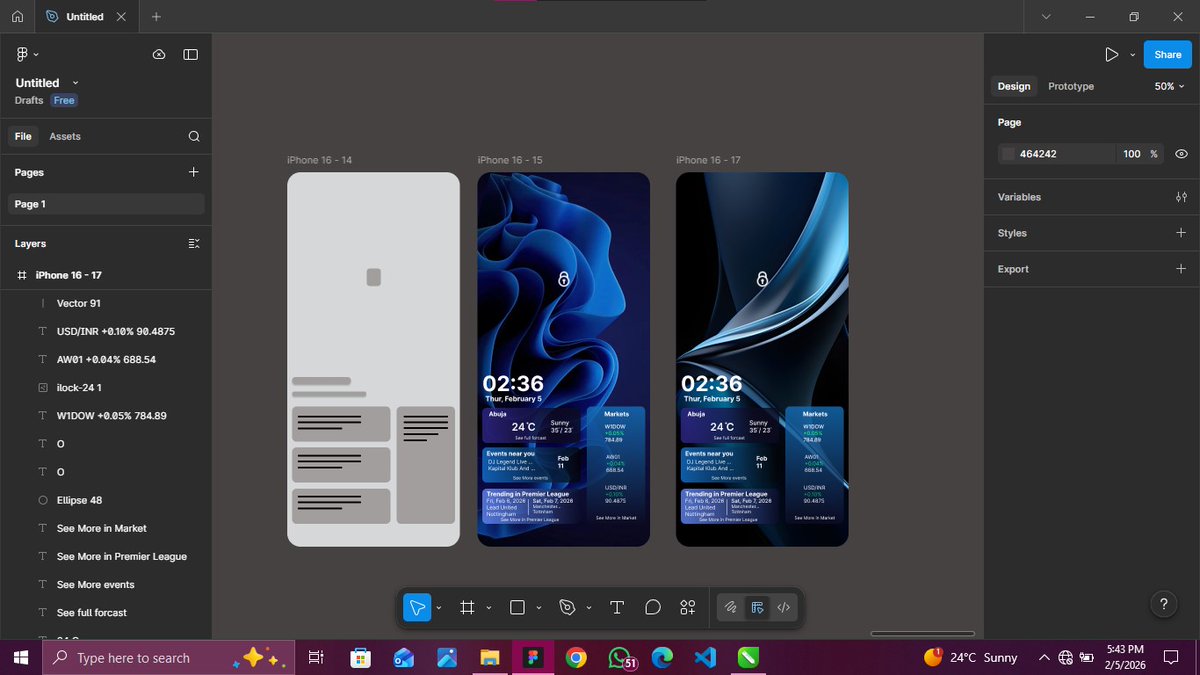Add an export setting
Image resolution: width=1200 pixels, height=675 pixels.
(x=1181, y=269)
